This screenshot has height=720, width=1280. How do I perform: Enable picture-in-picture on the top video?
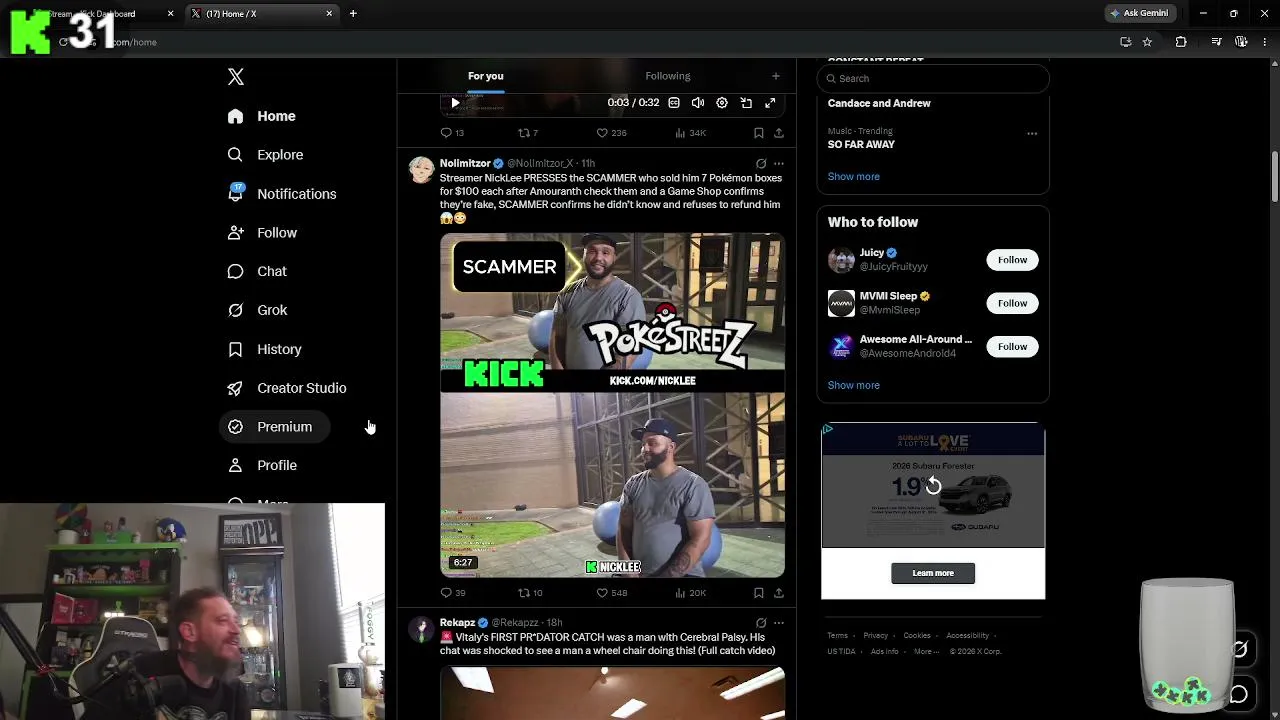click(746, 103)
